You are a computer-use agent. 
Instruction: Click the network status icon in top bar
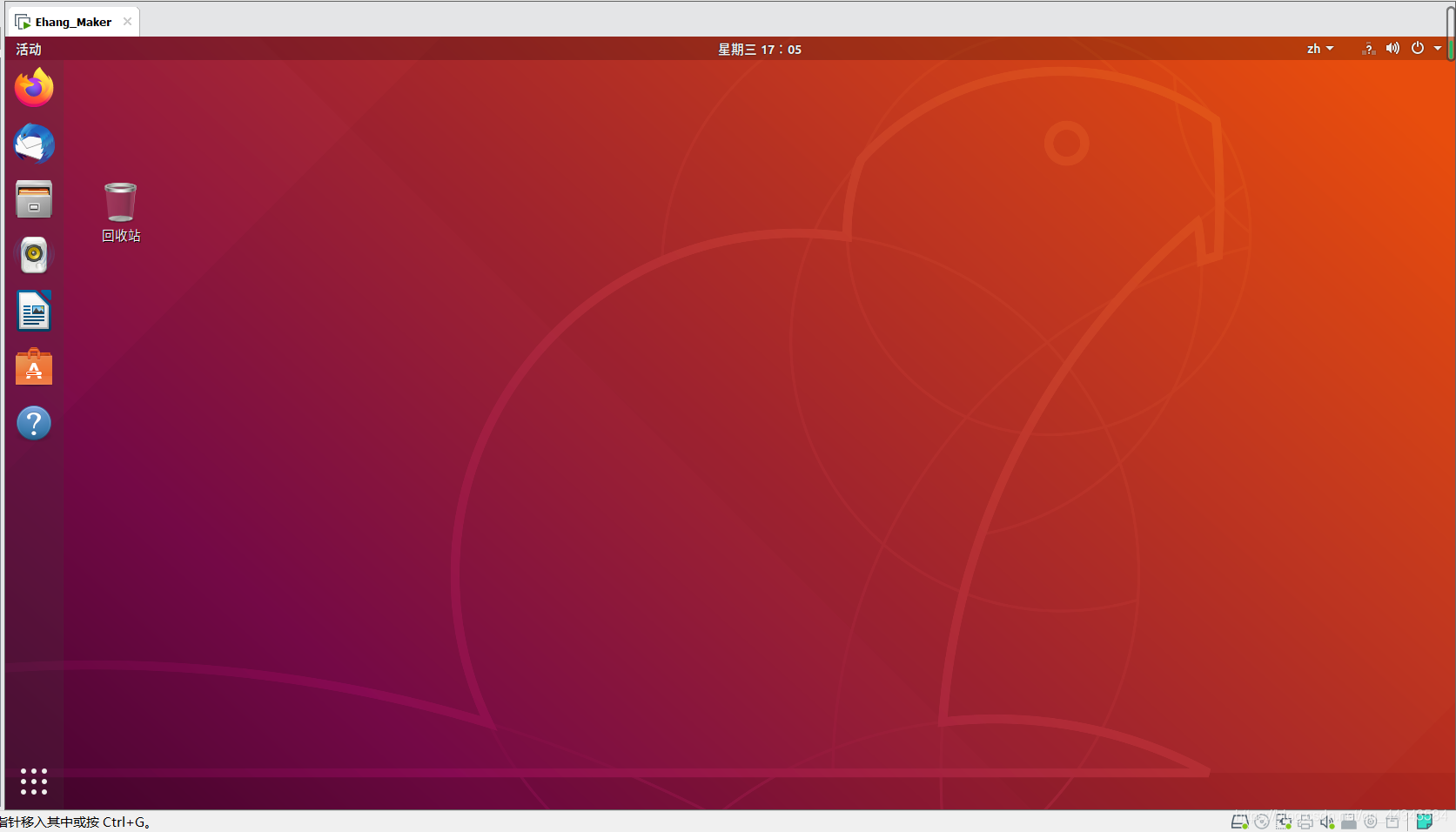pos(1368,49)
